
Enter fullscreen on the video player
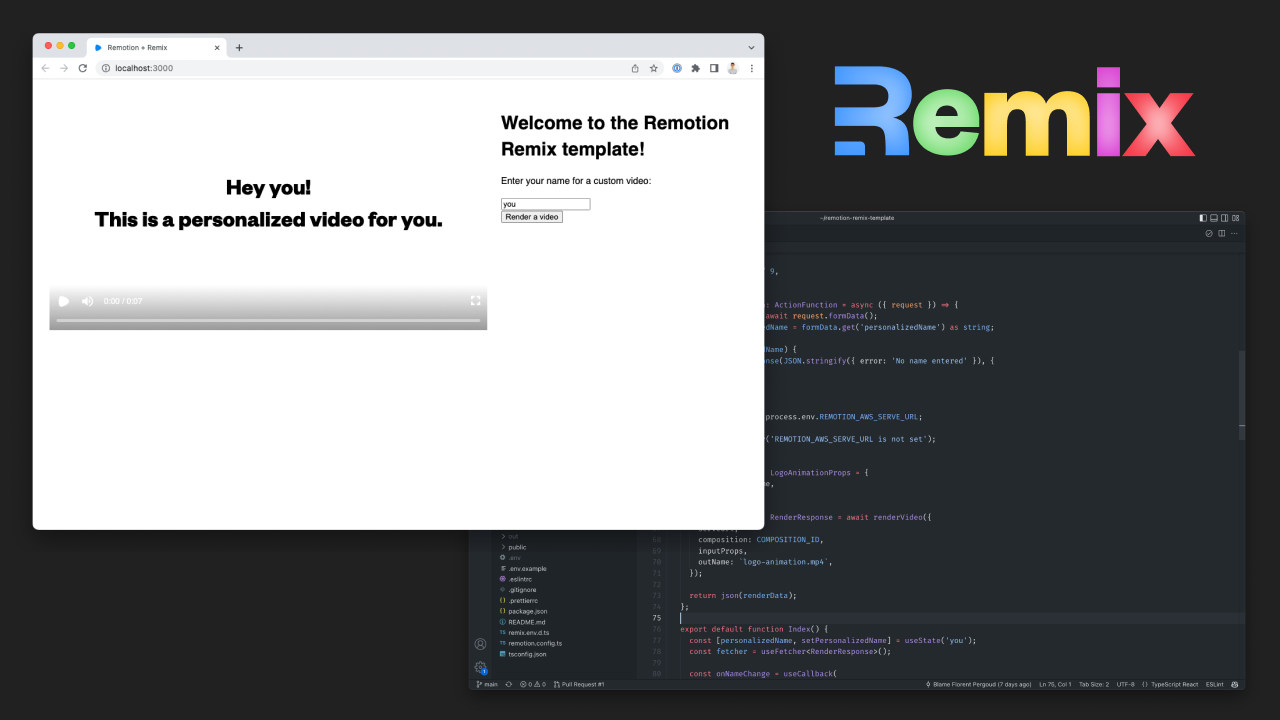476,301
